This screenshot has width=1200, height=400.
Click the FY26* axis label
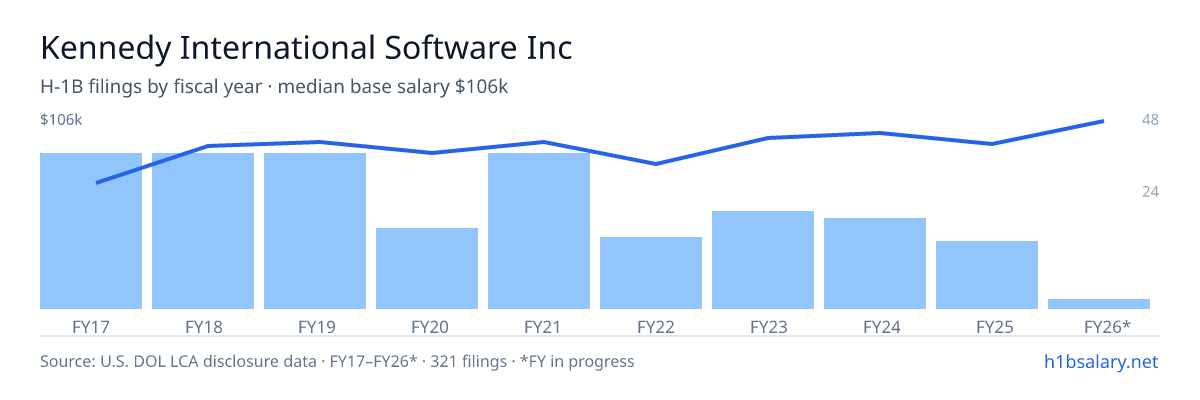tap(1107, 326)
